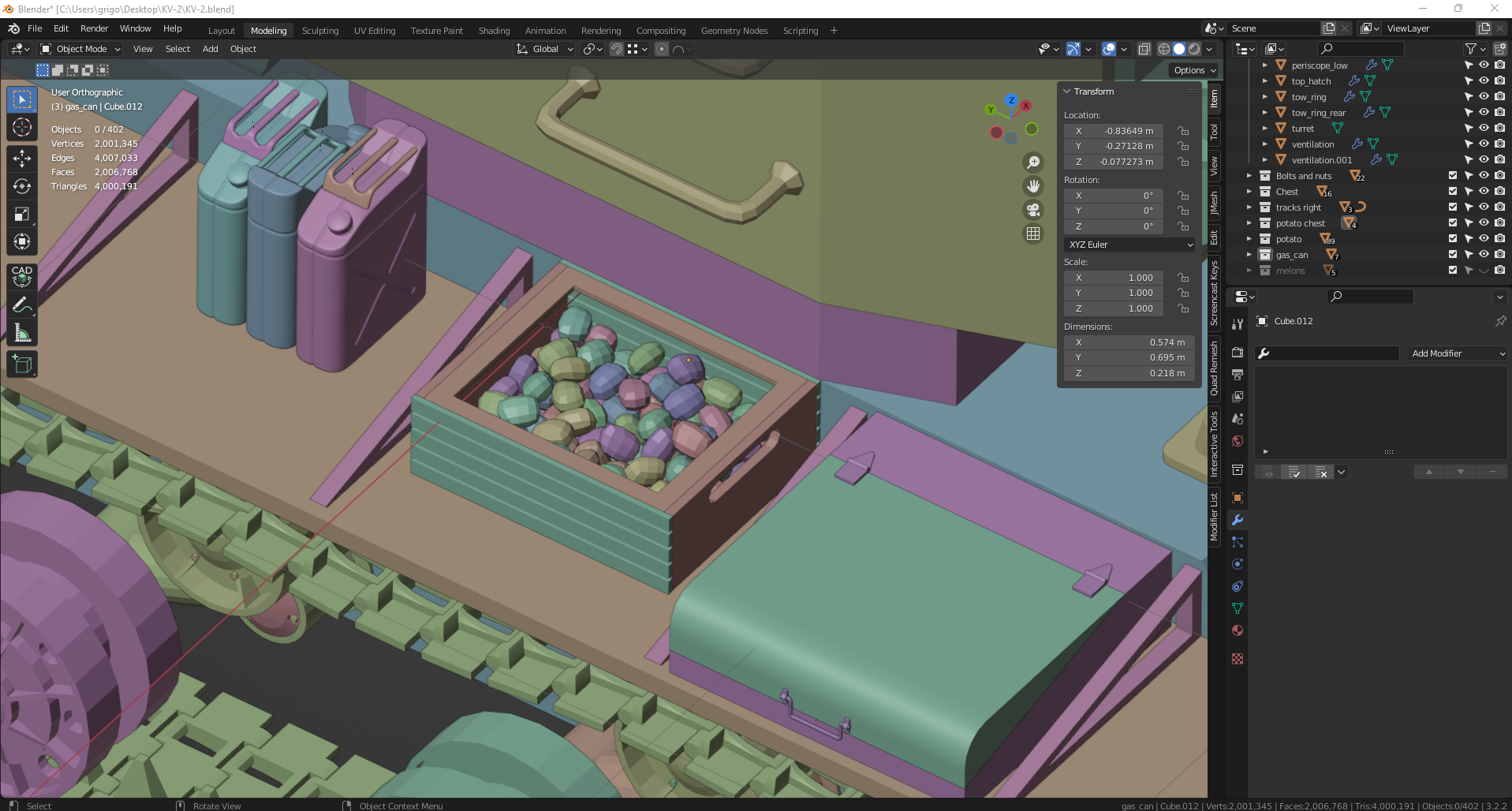Open the Material properties tab icon
Image resolution: width=1512 pixels, height=811 pixels.
pos(1237,630)
